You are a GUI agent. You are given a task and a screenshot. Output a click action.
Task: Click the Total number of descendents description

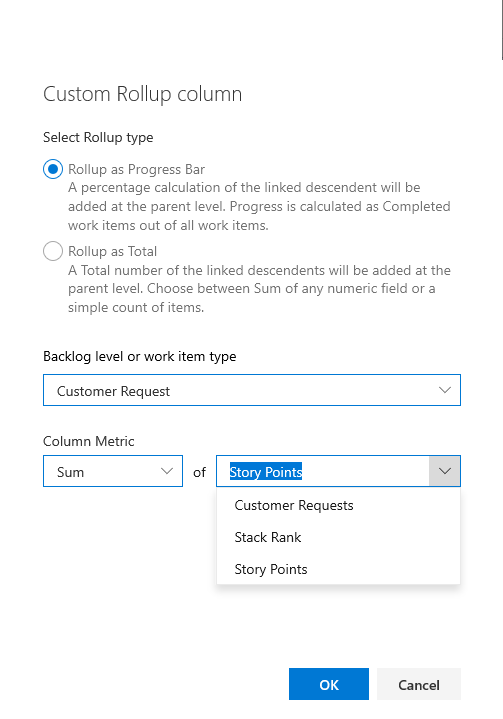[x=259, y=288]
